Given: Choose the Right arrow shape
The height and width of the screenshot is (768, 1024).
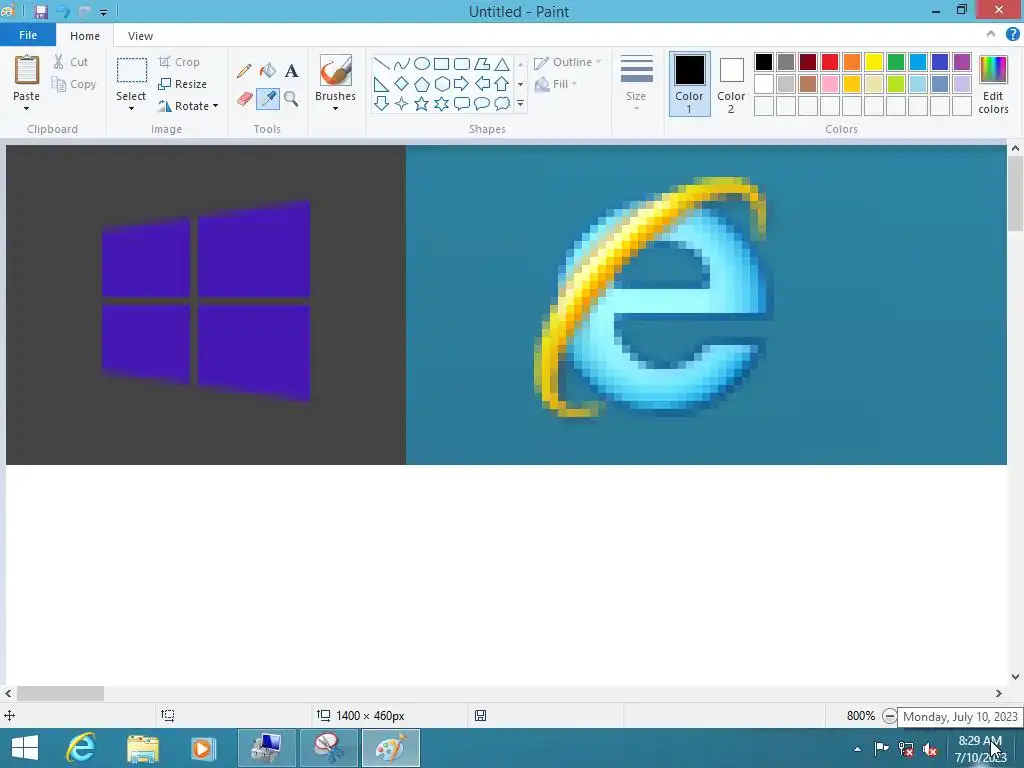Looking at the screenshot, I should [462, 84].
